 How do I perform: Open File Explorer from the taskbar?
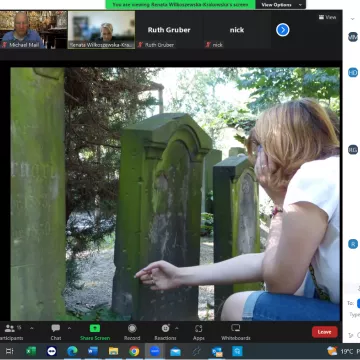coord(114,351)
